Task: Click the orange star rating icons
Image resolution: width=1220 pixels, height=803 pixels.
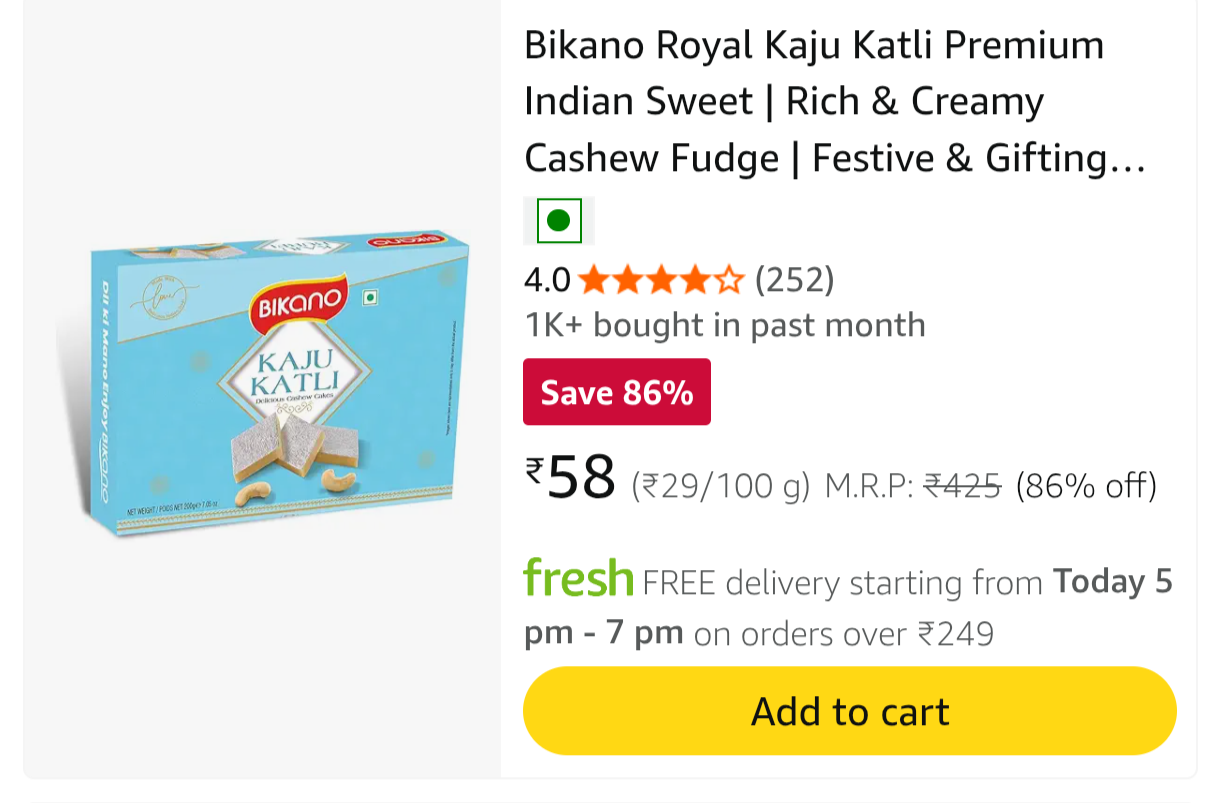Action: click(660, 280)
